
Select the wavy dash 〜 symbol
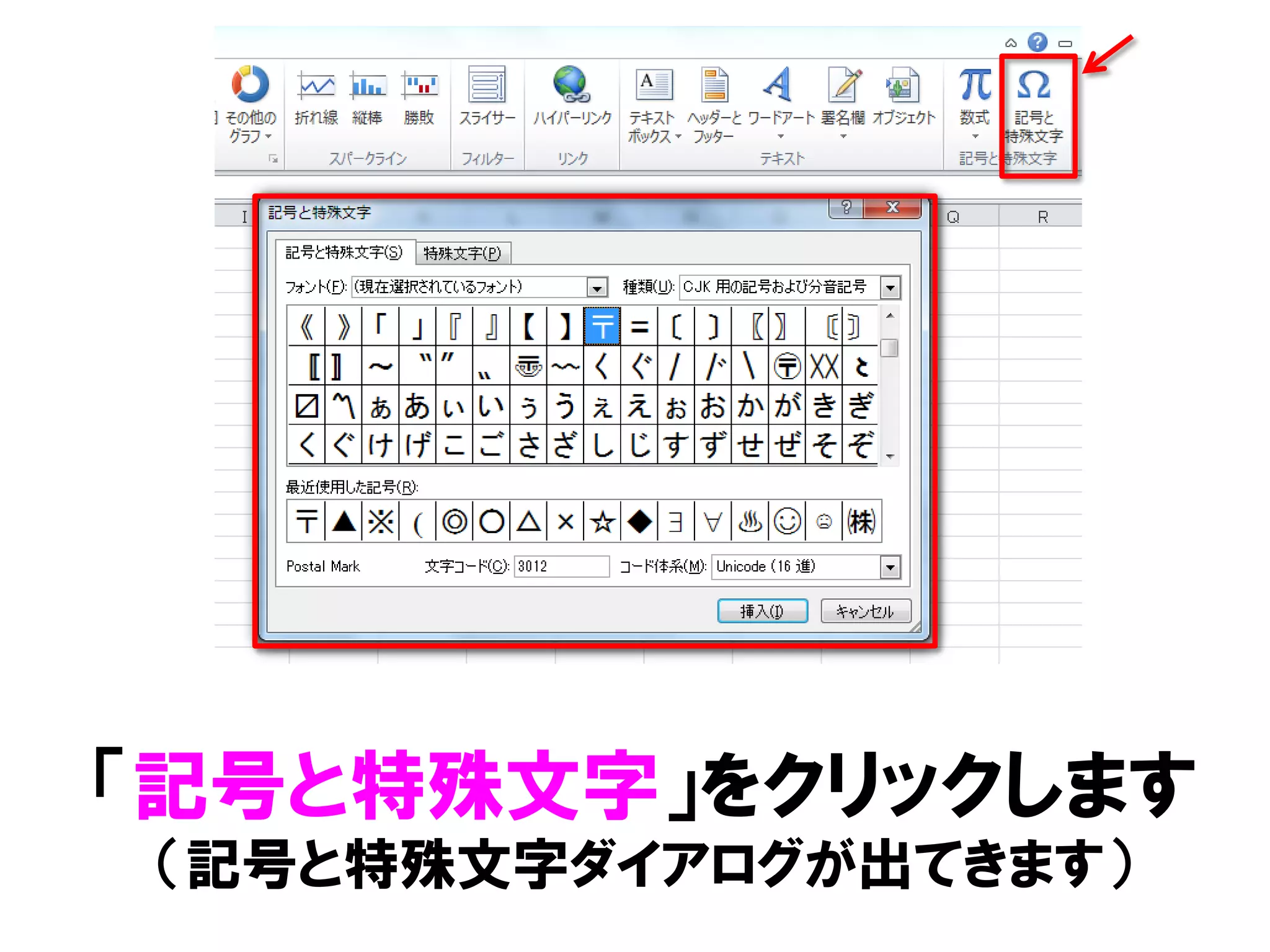(380, 366)
